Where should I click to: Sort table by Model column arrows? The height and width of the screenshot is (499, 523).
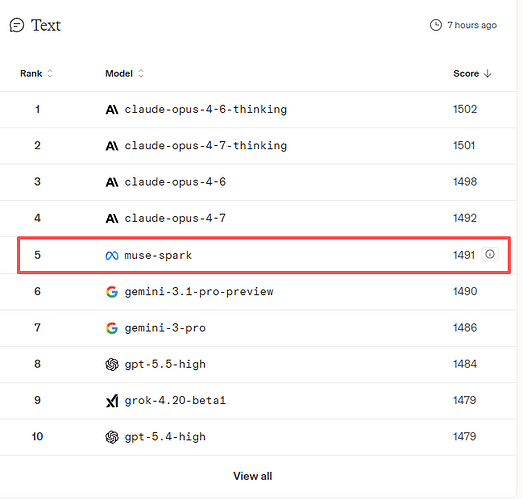tap(141, 73)
